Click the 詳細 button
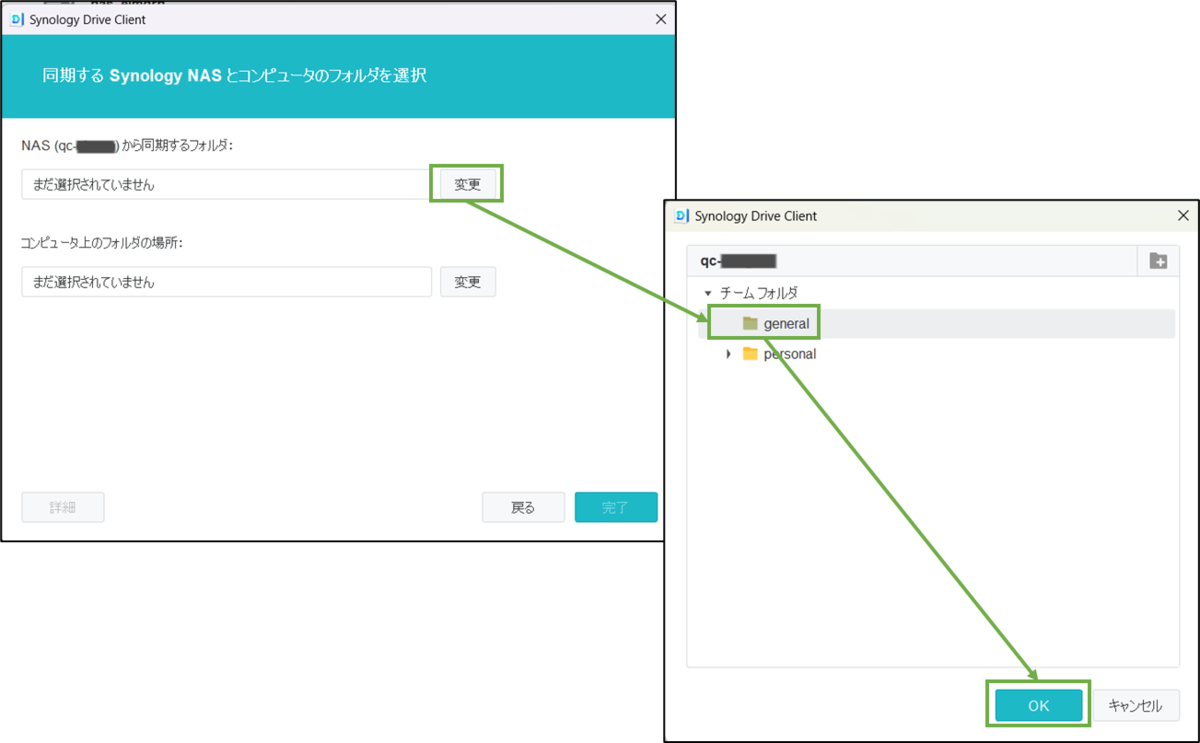 click(62, 507)
